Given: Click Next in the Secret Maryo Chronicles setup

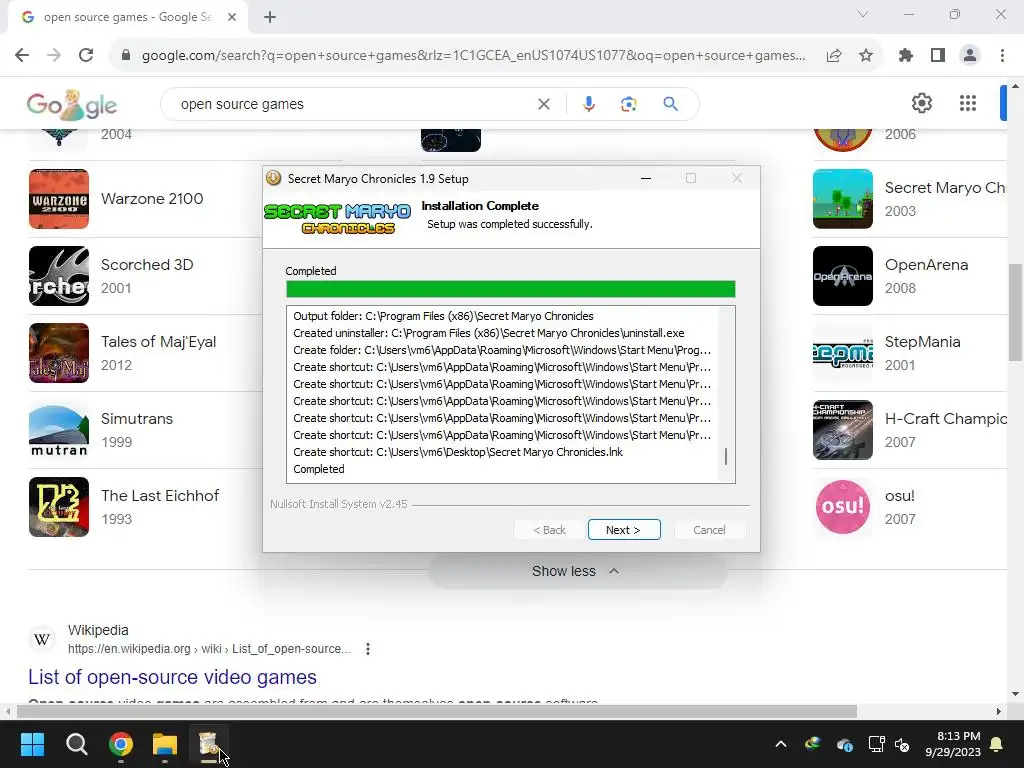Looking at the screenshot, I should pyautogui.click(x=624, y=530).
